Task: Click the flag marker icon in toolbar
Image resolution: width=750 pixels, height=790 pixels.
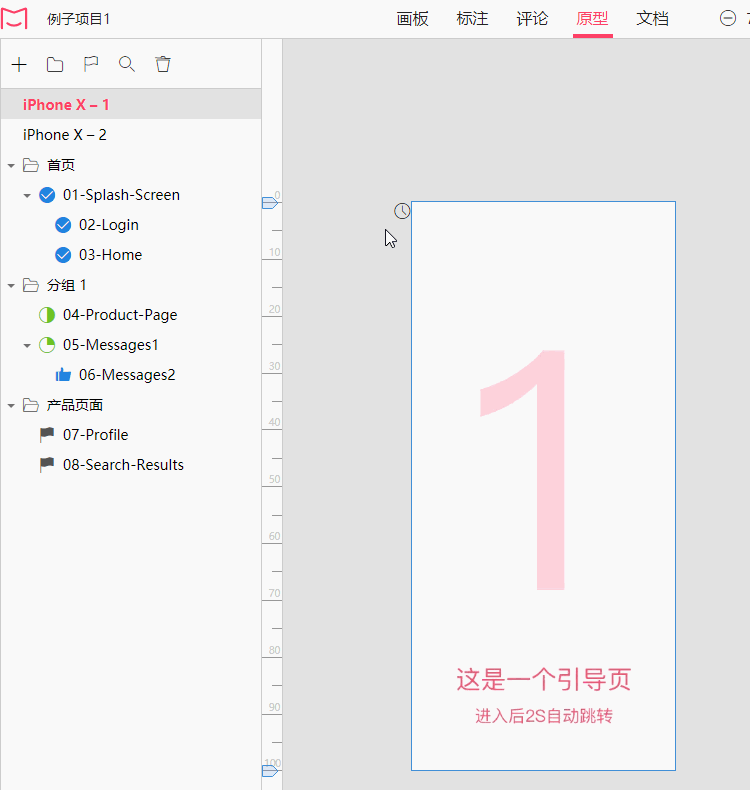Action: 91,64
